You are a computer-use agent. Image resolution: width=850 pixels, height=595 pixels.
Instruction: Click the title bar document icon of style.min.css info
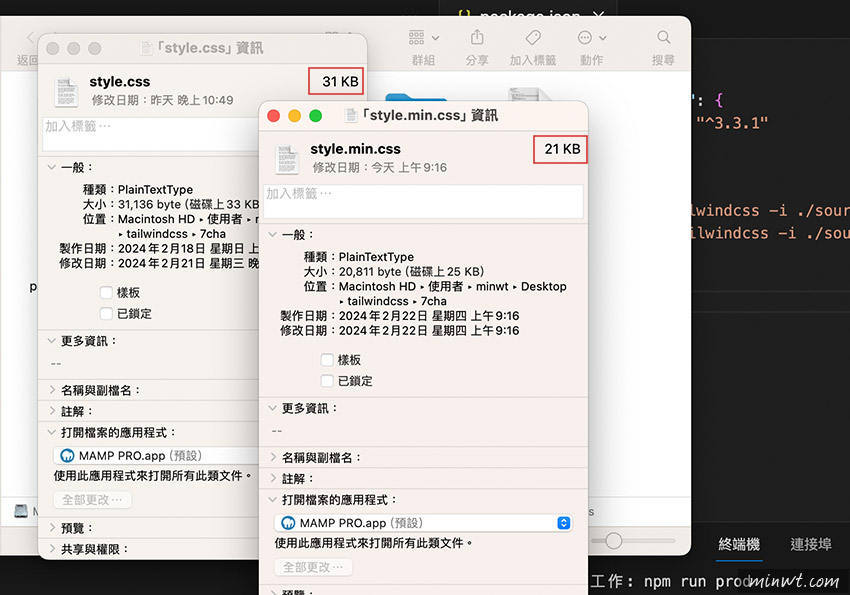351,115
